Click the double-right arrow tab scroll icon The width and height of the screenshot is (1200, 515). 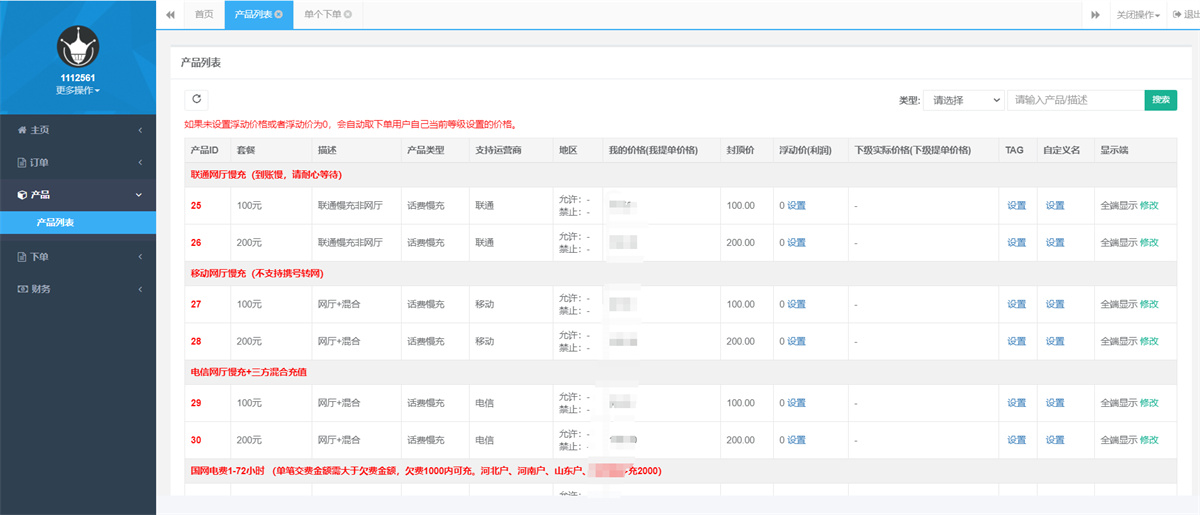click(1095, 14)
